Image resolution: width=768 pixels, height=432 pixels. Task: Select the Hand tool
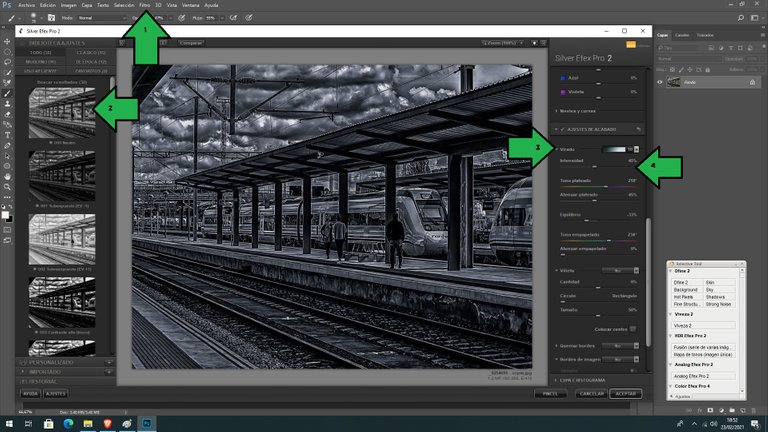(7, 176)
